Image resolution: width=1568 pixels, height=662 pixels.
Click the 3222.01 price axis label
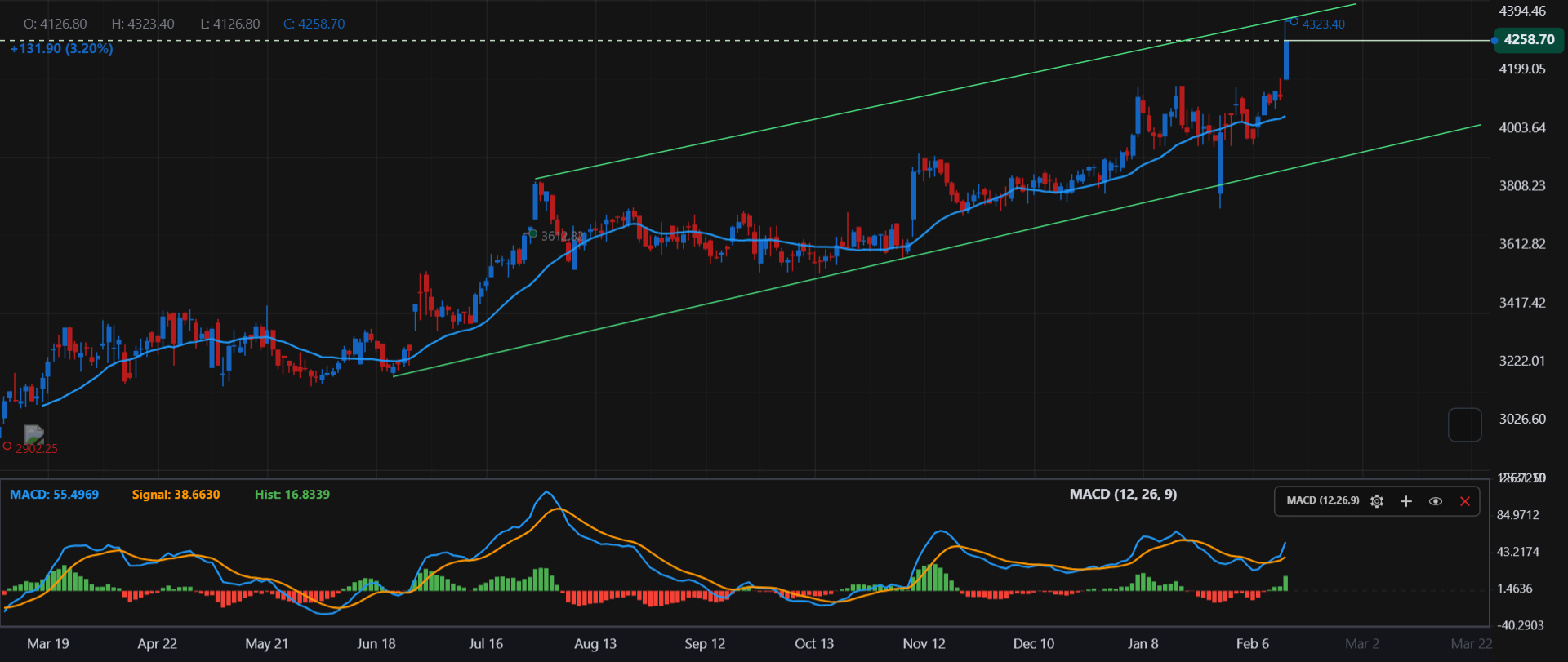pyautogui.click(x=1522, y=361)
